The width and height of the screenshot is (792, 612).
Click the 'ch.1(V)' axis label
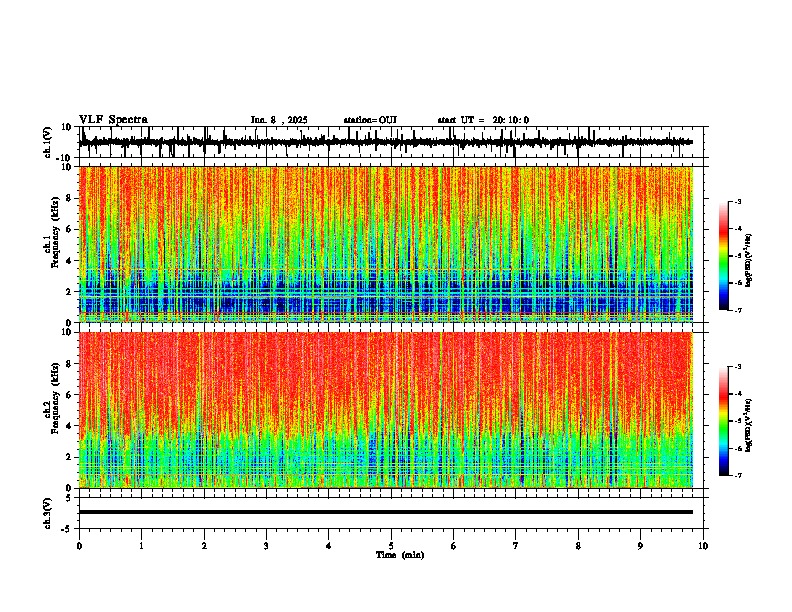[48, 142]
